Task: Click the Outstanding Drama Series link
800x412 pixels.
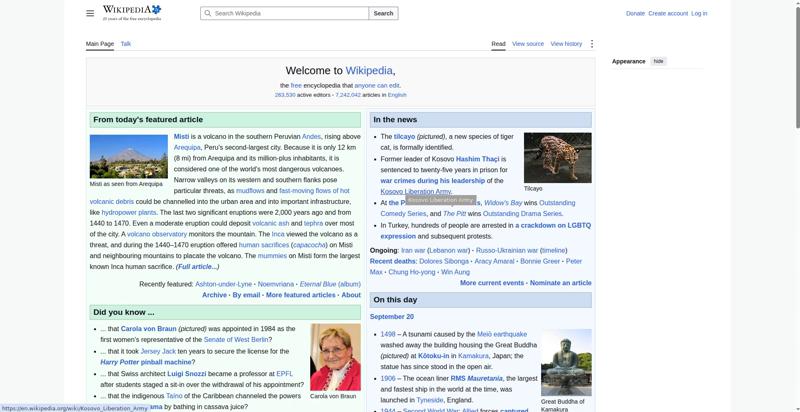Action: click(x=522, y=214)
